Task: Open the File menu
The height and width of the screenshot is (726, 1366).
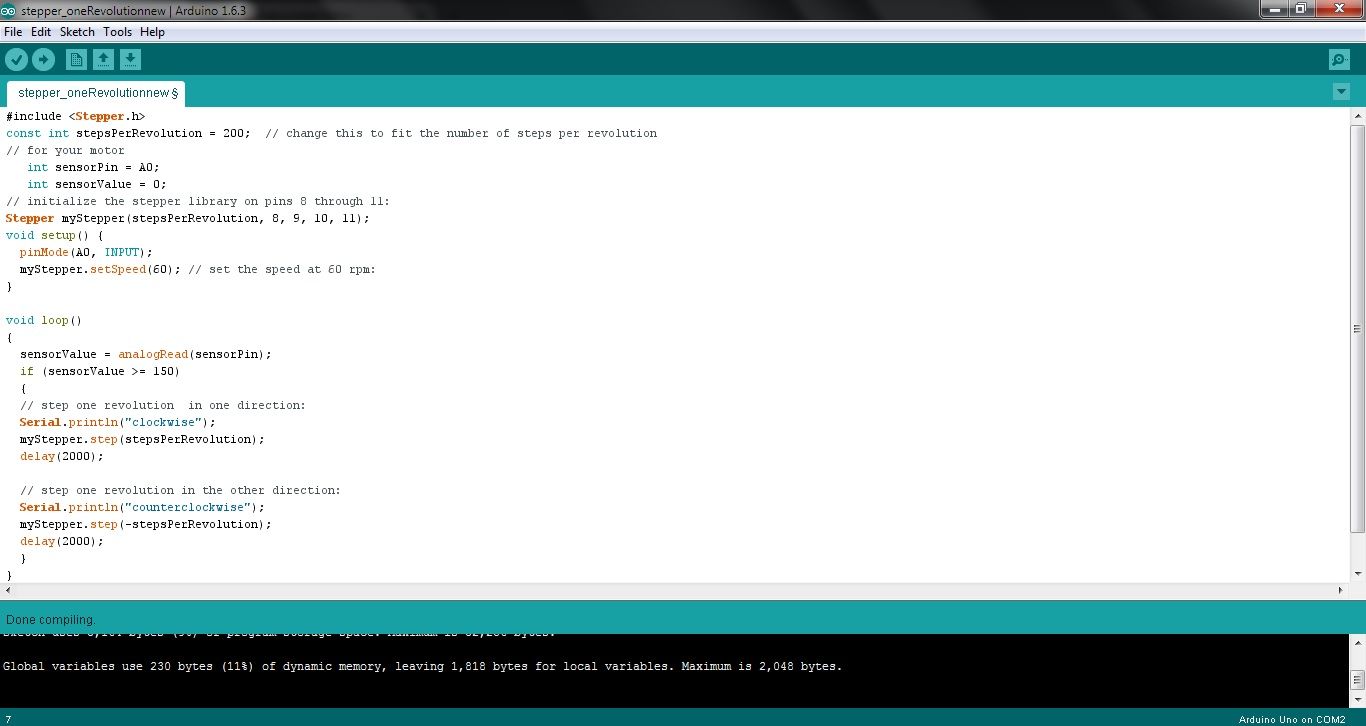Action: point(13,31)
